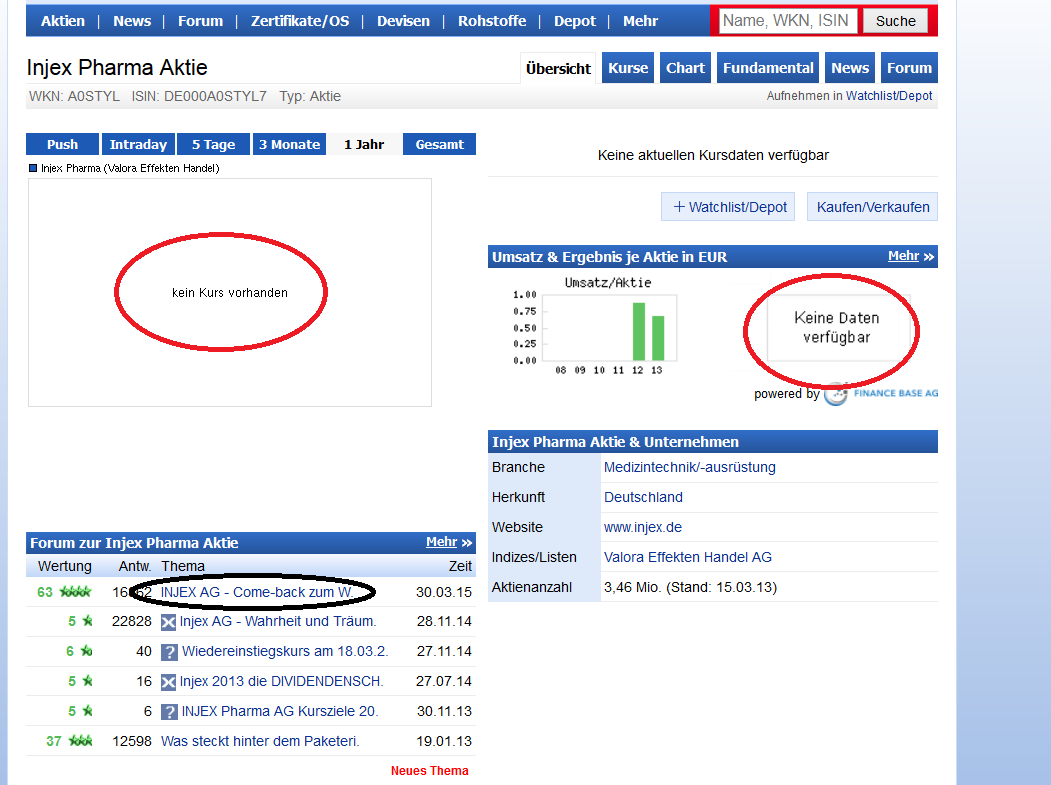Open the Depot menu item
Image resolution: width=1051 pixels, height=785 pixels.
[x=574, y=21]
